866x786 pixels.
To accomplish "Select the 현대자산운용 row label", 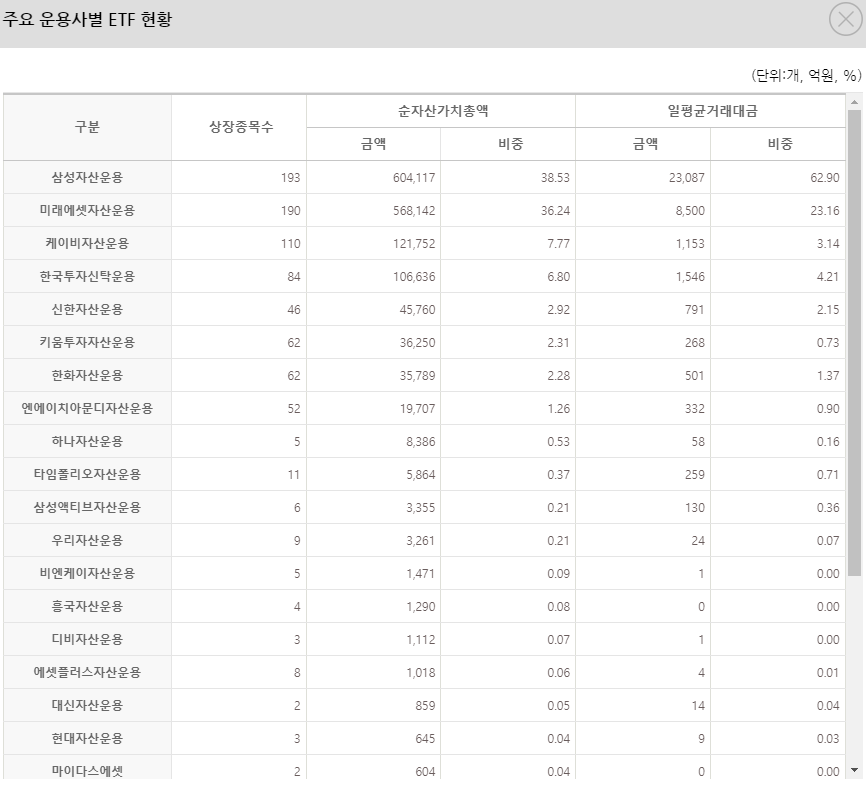I will click(87, 738).
